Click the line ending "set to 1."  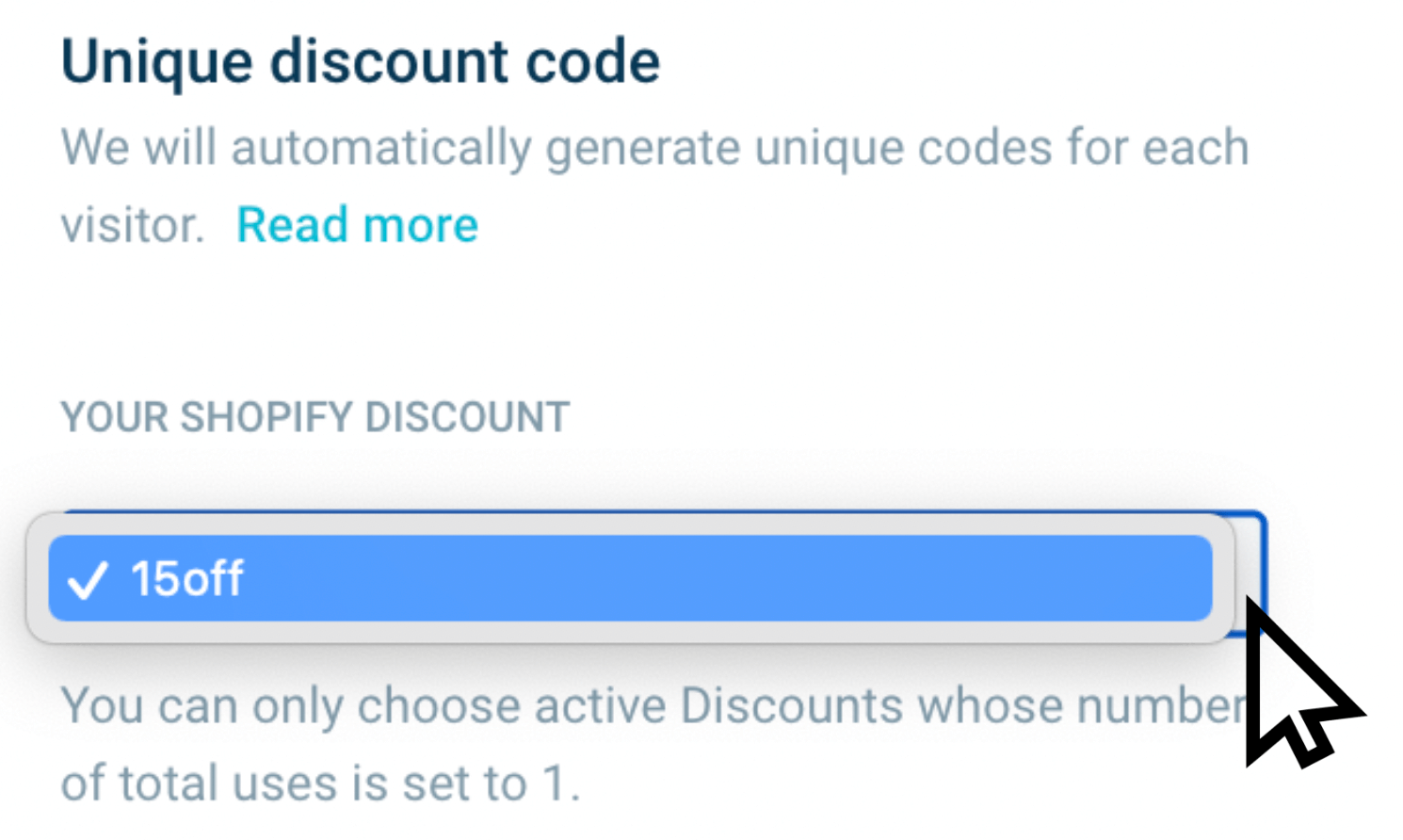pos(320,783)
